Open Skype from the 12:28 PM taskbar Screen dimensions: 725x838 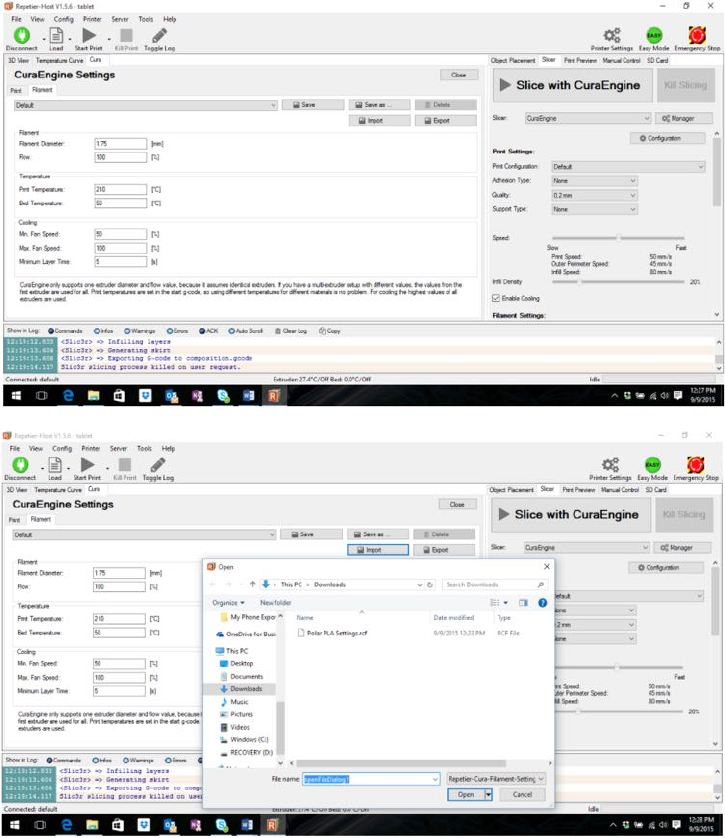pyautogui.click(x=221, y=825)
